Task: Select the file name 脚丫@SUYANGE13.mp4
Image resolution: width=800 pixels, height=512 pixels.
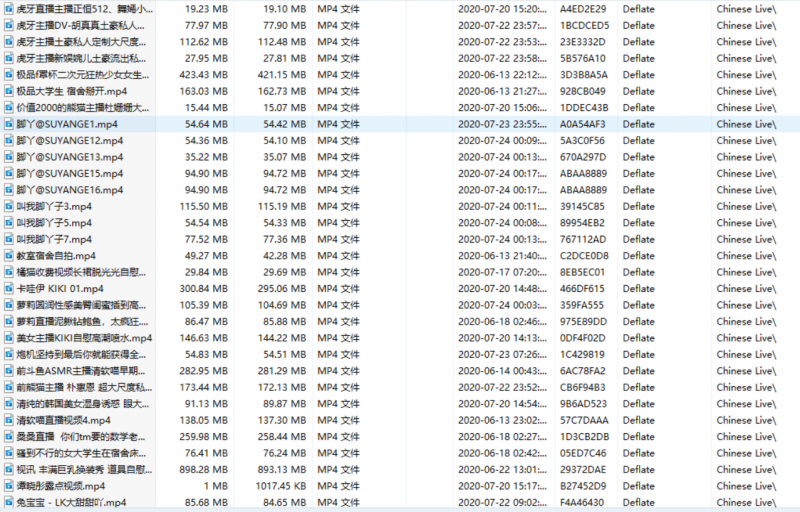Action: 70,157
